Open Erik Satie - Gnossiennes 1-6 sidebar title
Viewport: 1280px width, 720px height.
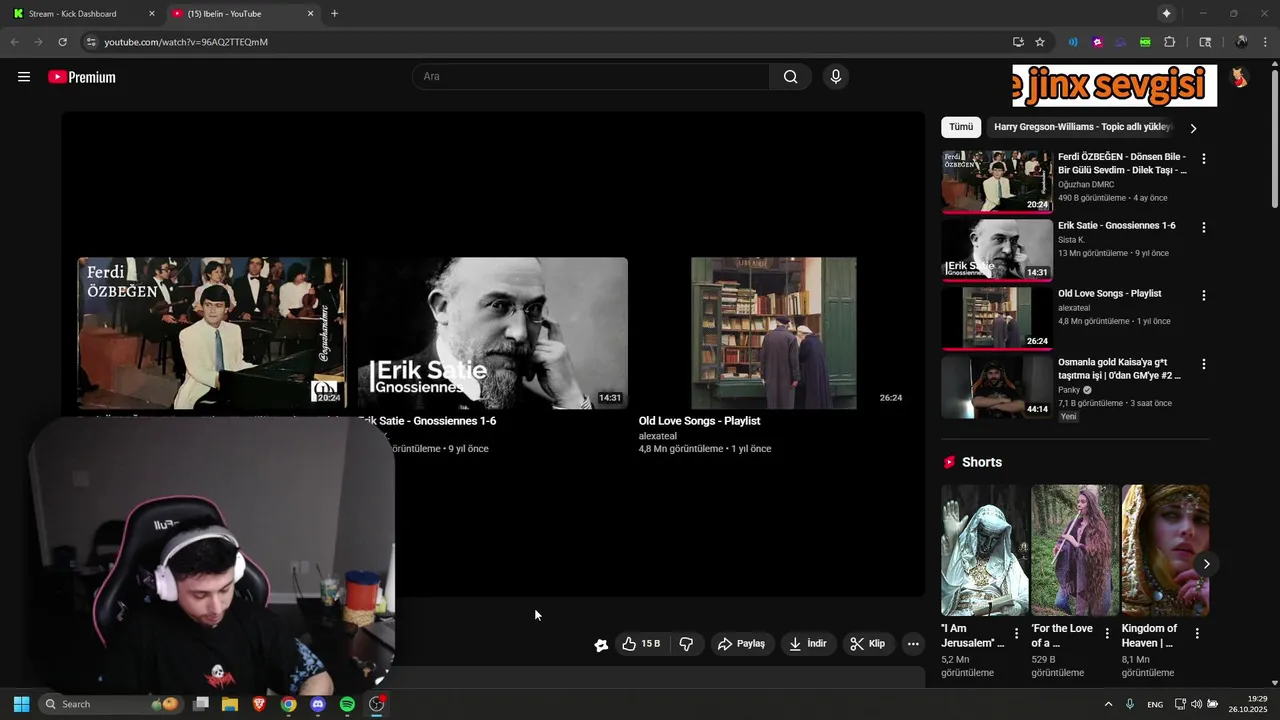1117,225
